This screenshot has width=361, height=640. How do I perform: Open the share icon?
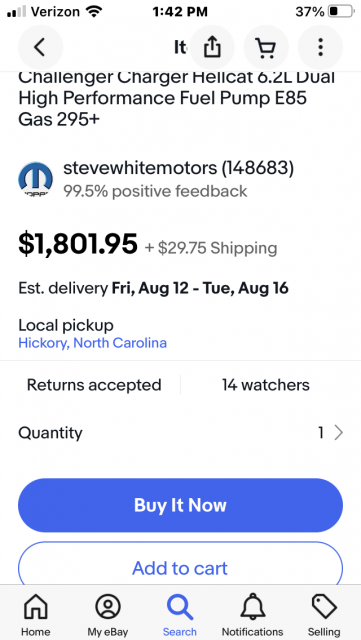coord(212,47)
